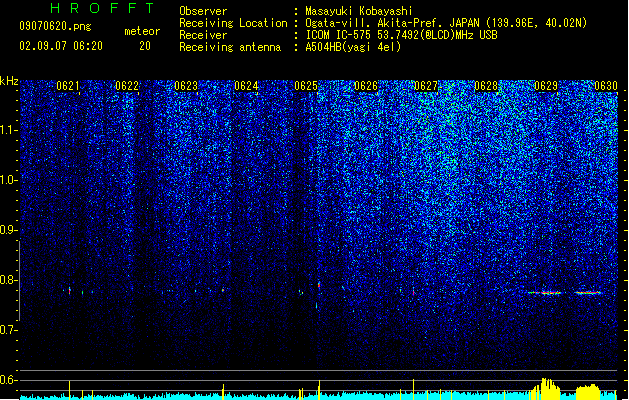Click observer name Masayuki Kobayashi
Viewport: 629px width, 400px height.
click(359, 11)
